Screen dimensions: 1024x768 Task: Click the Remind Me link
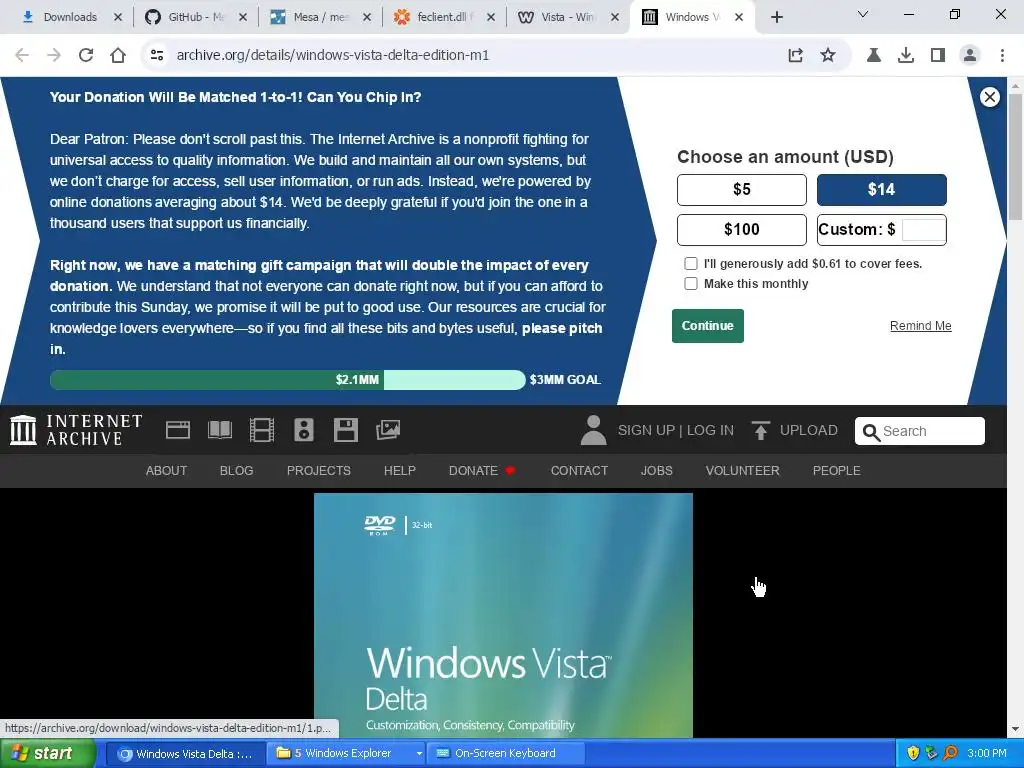[921, 326]
